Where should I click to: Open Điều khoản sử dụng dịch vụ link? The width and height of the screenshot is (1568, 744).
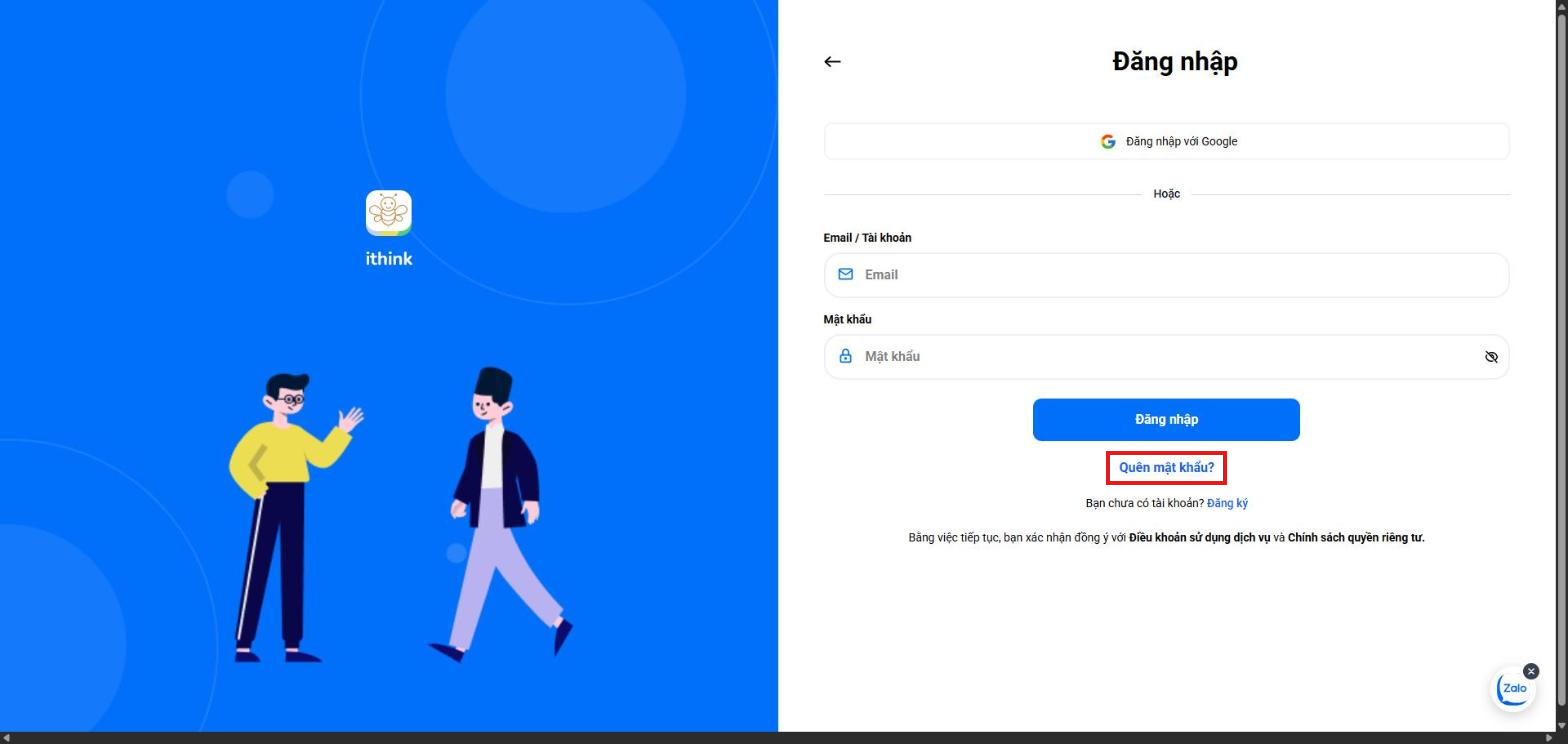click(1199, 537)
